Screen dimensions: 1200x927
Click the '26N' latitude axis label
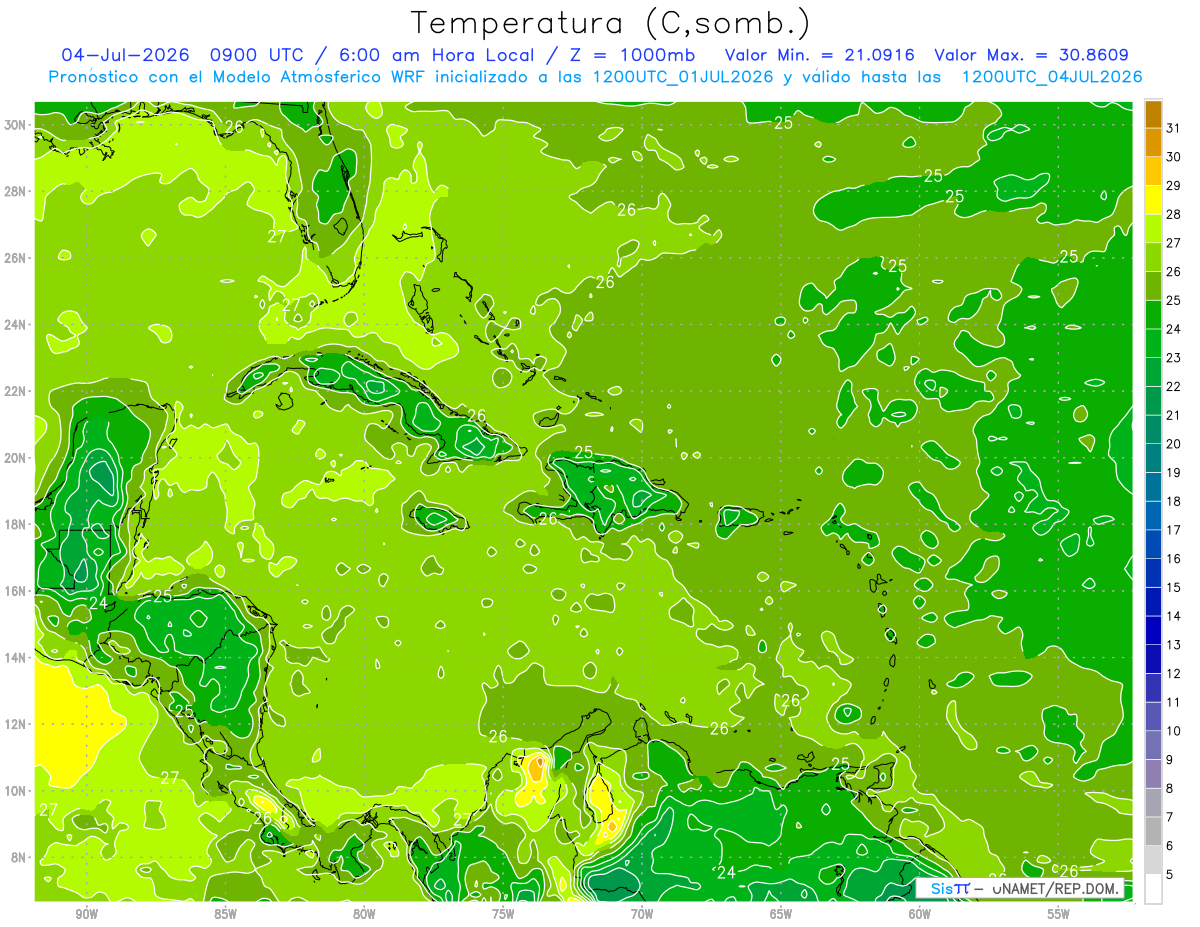16,258
